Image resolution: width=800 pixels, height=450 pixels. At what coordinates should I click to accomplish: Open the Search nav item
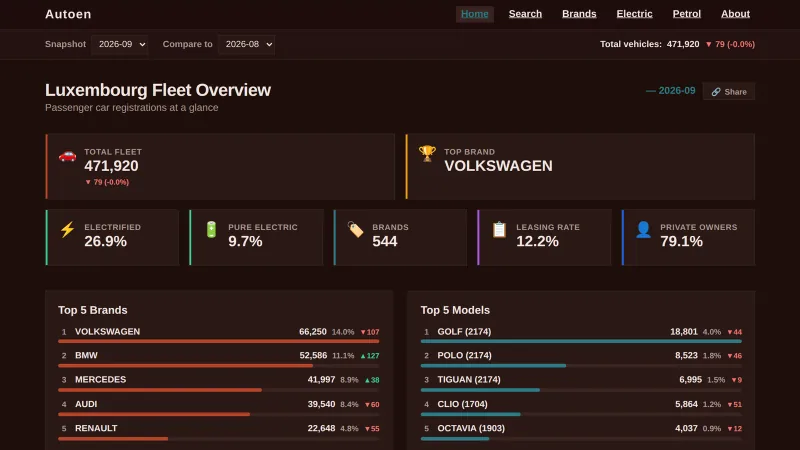[x=525, y=14]
